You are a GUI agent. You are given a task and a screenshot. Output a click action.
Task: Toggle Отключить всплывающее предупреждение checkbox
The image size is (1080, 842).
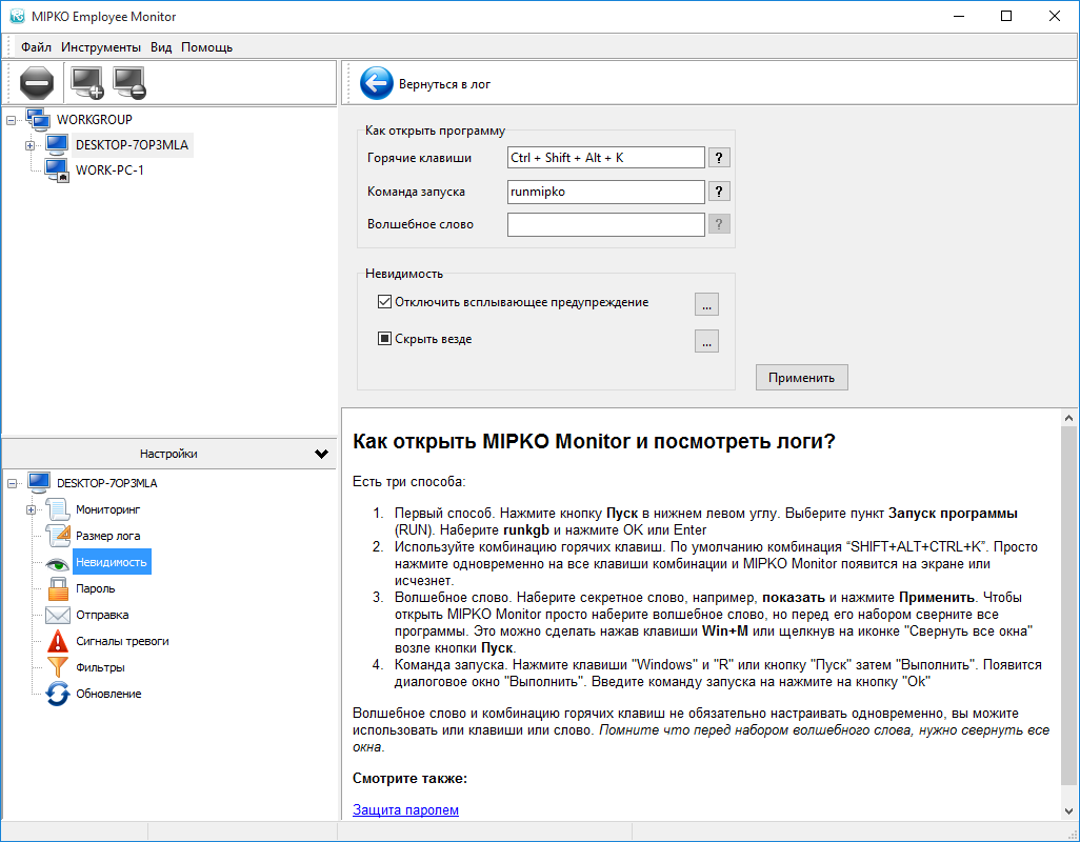[x=384, y=302]
